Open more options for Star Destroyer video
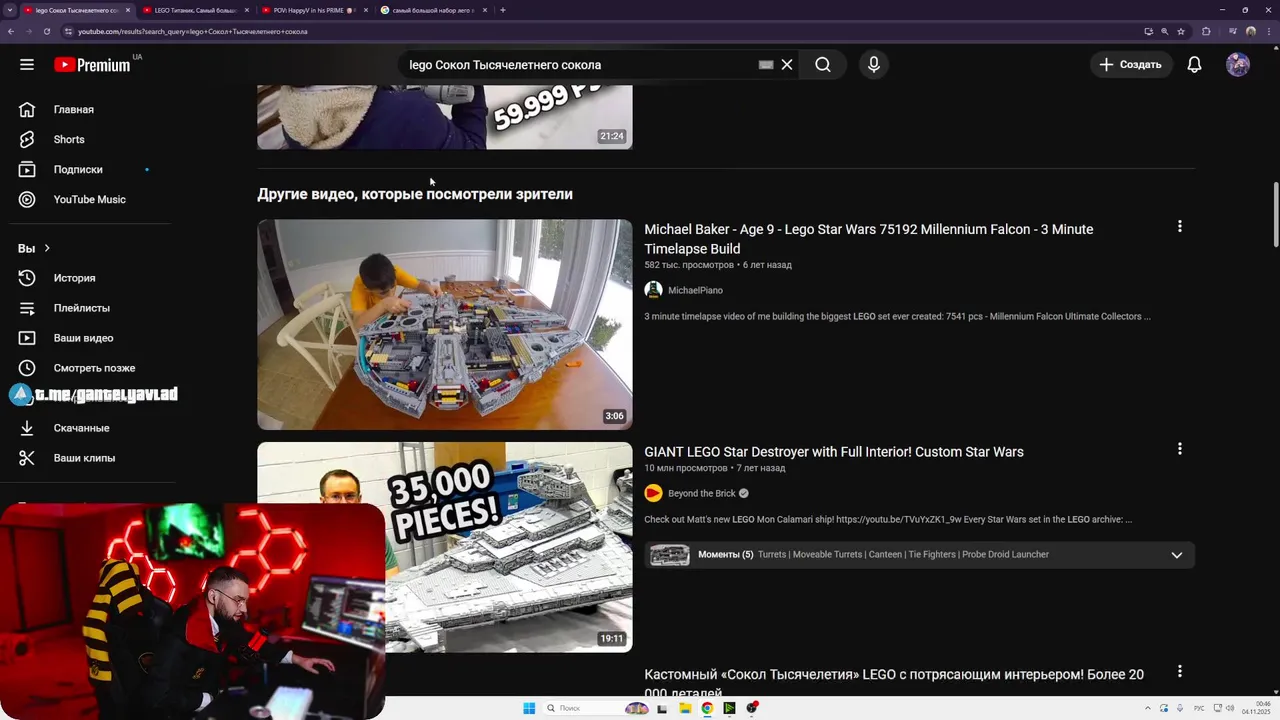1280x720 pixels. 1179,450
